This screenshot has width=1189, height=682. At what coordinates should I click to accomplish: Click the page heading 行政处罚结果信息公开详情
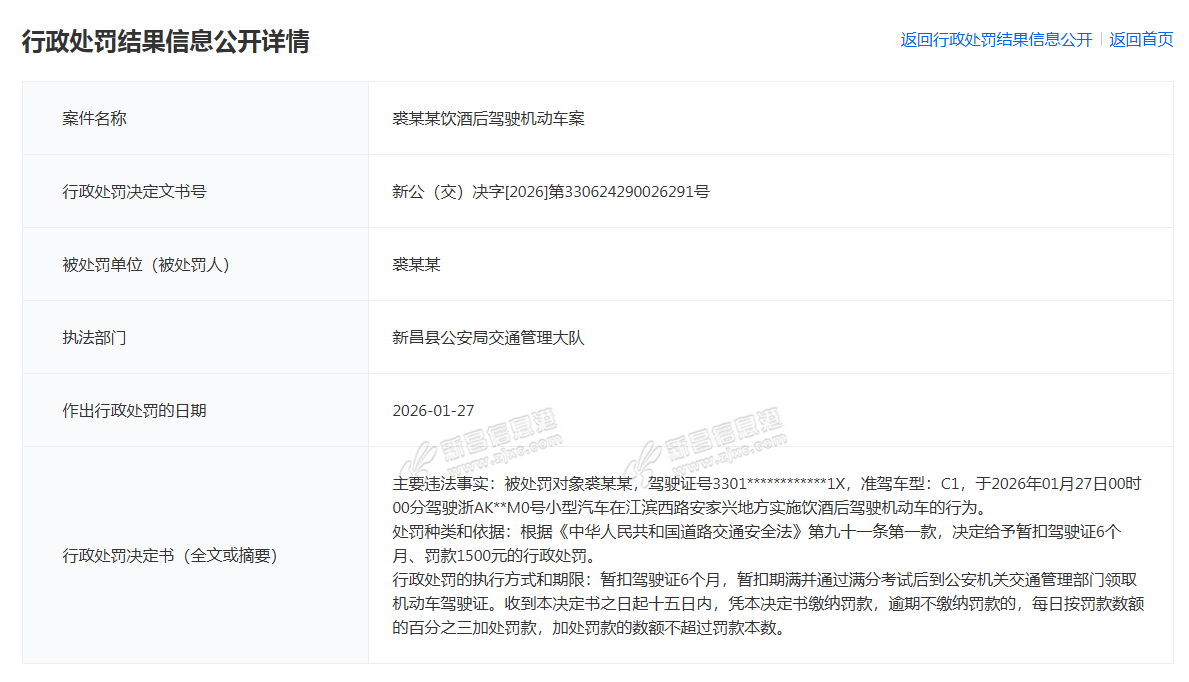(166, 41)
